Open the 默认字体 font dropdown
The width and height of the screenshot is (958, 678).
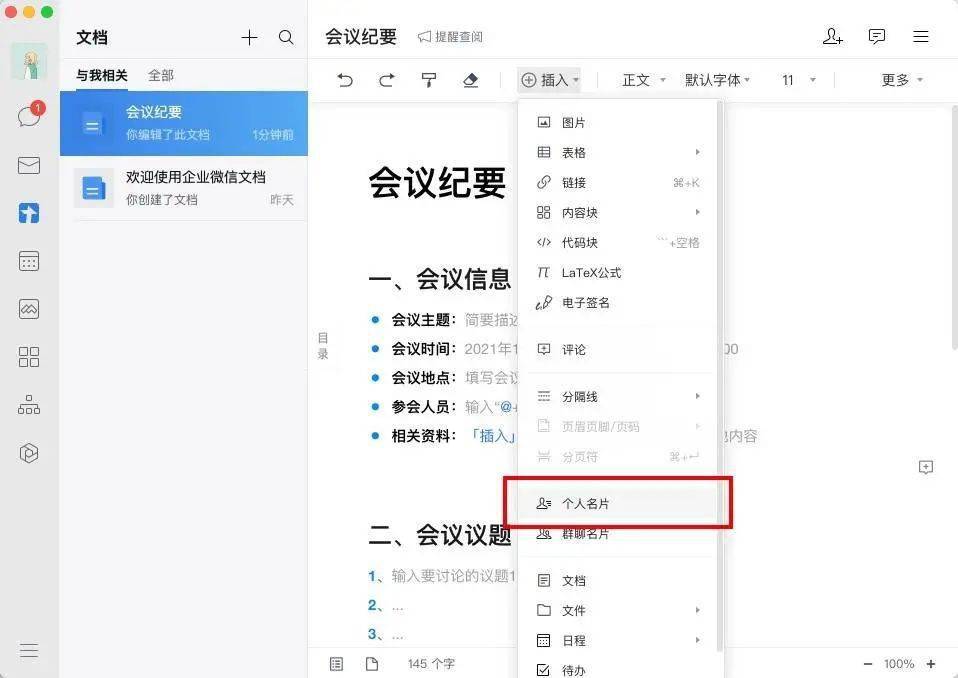click(x=717, y=79)
